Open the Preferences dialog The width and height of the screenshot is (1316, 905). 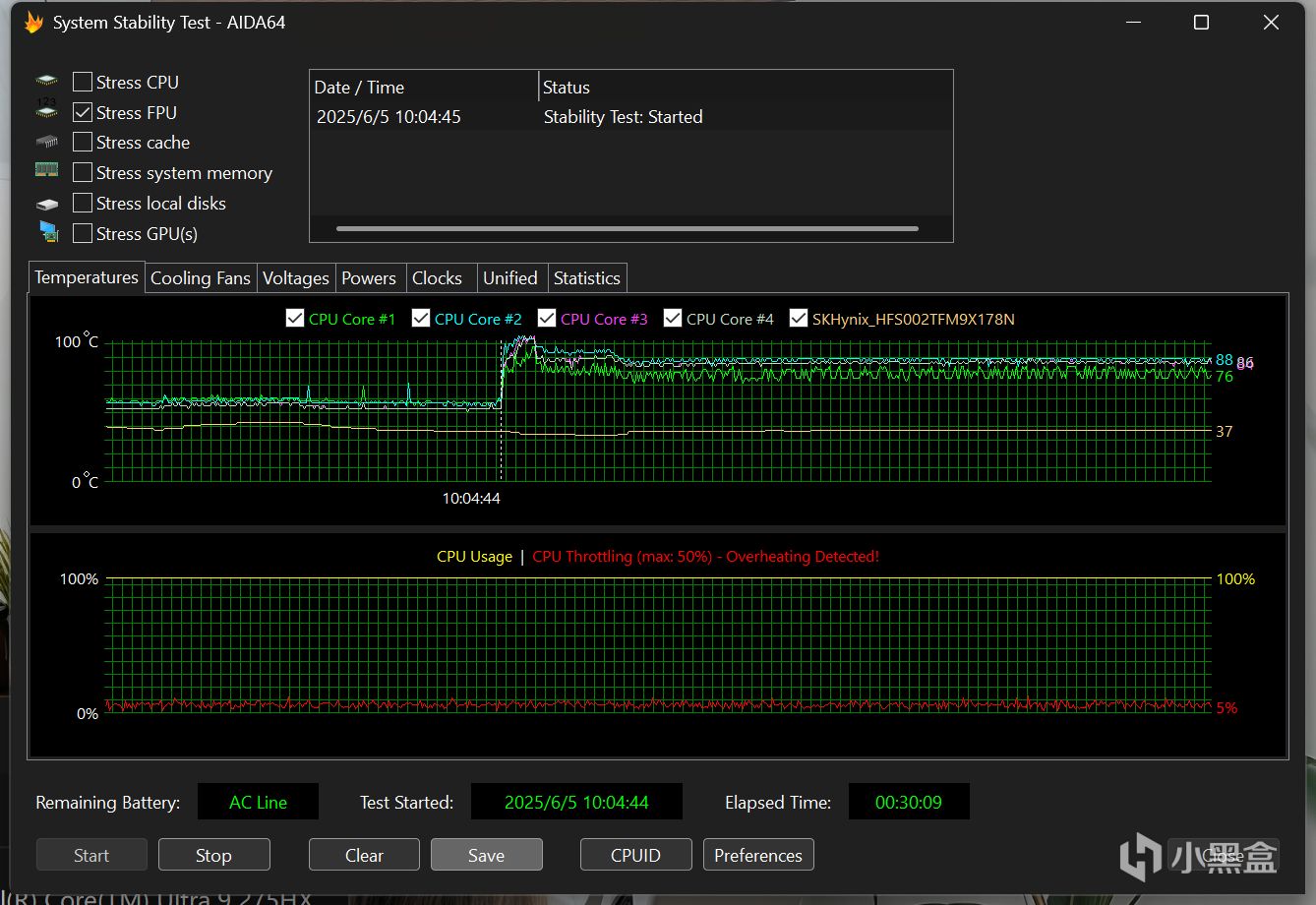click(x=757, y=855)
